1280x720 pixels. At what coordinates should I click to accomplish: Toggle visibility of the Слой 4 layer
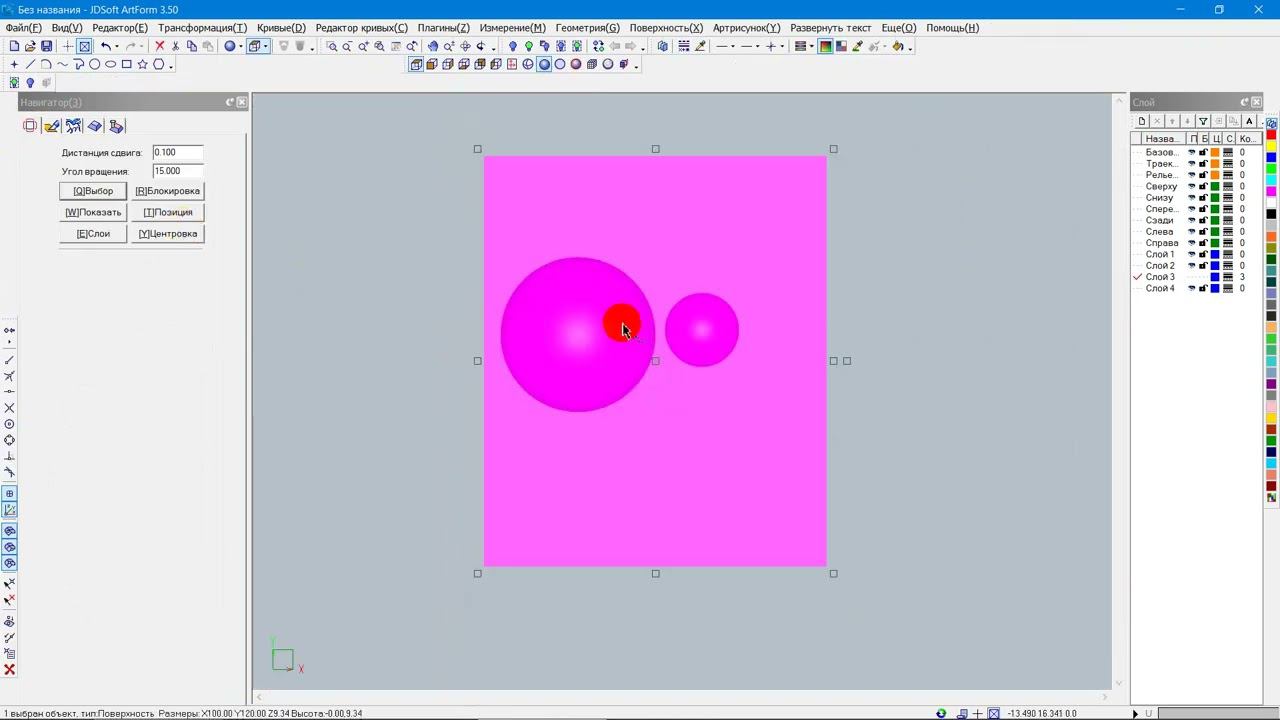click(x=1192, y=289)
